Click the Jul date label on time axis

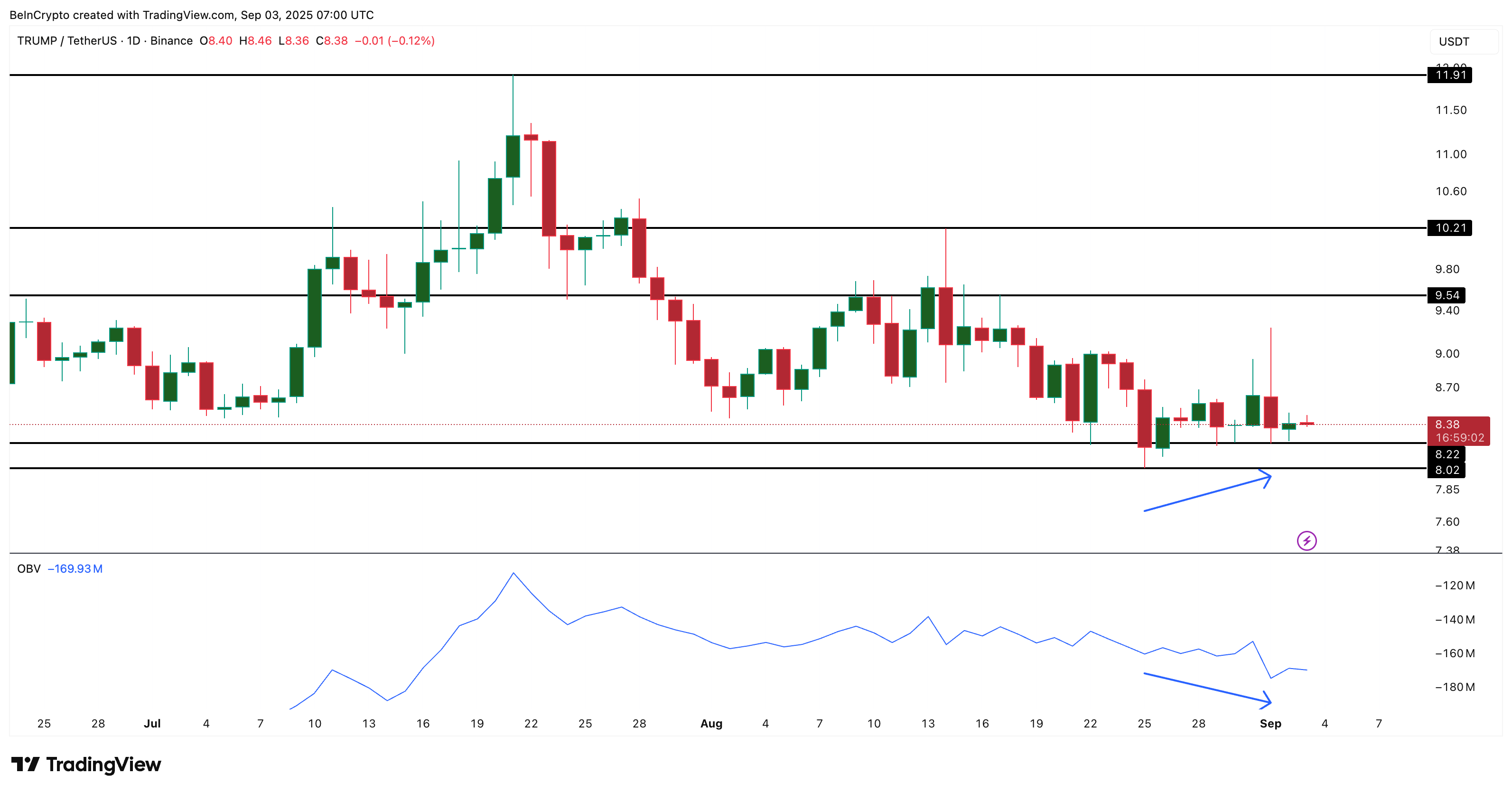pos(152,724)
